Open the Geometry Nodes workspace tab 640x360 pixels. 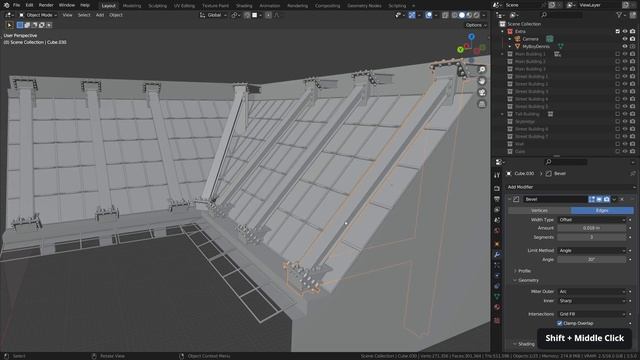point(364,6)
